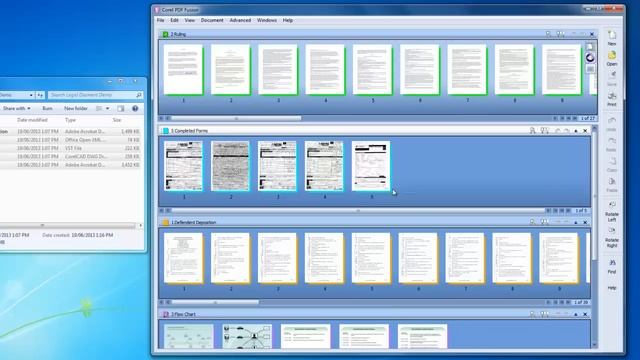Click the flick view icon in Ruling panel
The height and width of the screenshot is (360, 640).
click(x=590, y=69)
